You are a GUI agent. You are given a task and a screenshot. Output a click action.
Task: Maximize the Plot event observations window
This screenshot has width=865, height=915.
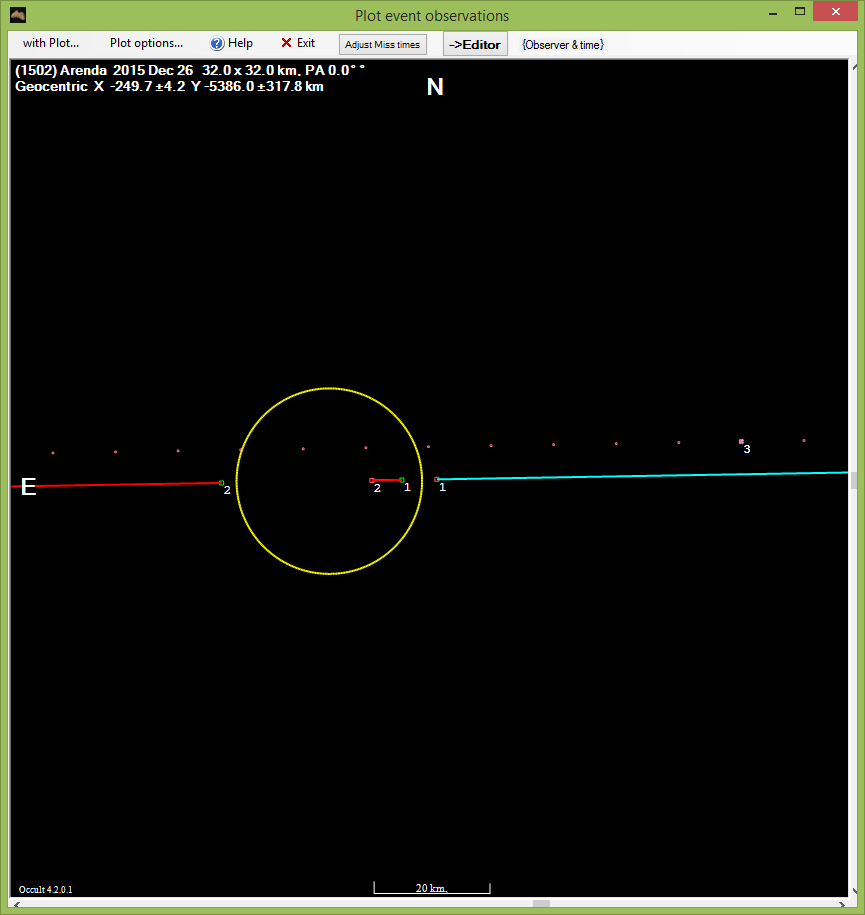point(800,12)
